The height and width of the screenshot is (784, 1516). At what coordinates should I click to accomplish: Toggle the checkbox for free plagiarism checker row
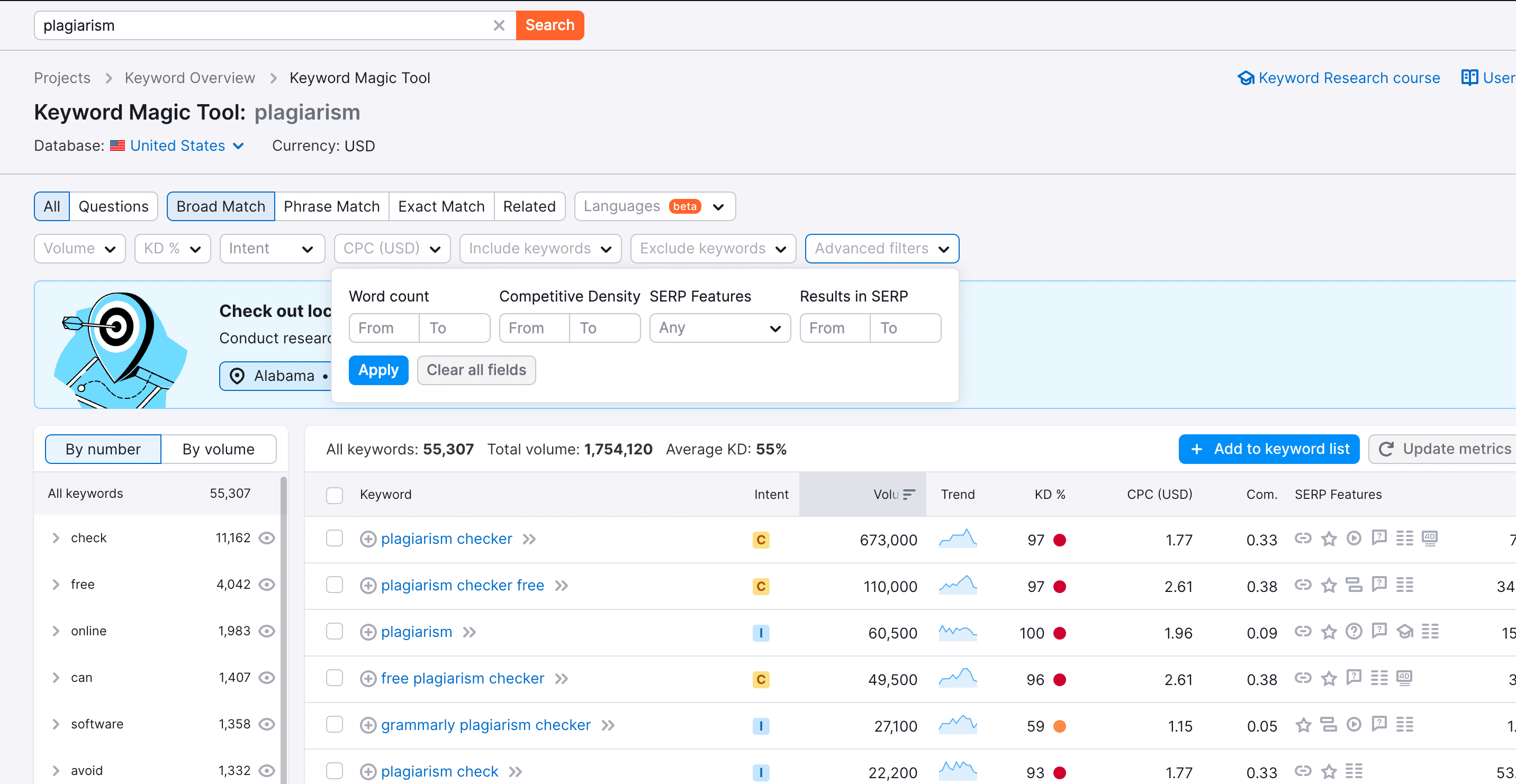(334, 678)
